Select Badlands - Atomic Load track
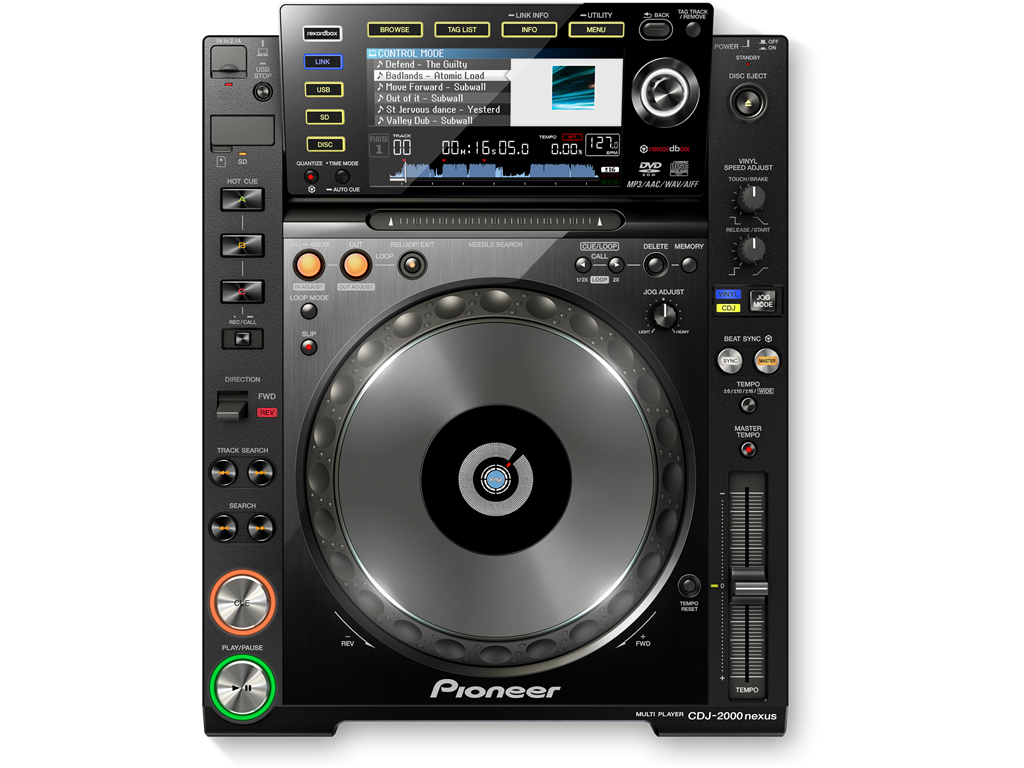 click(x=436, y=76)
